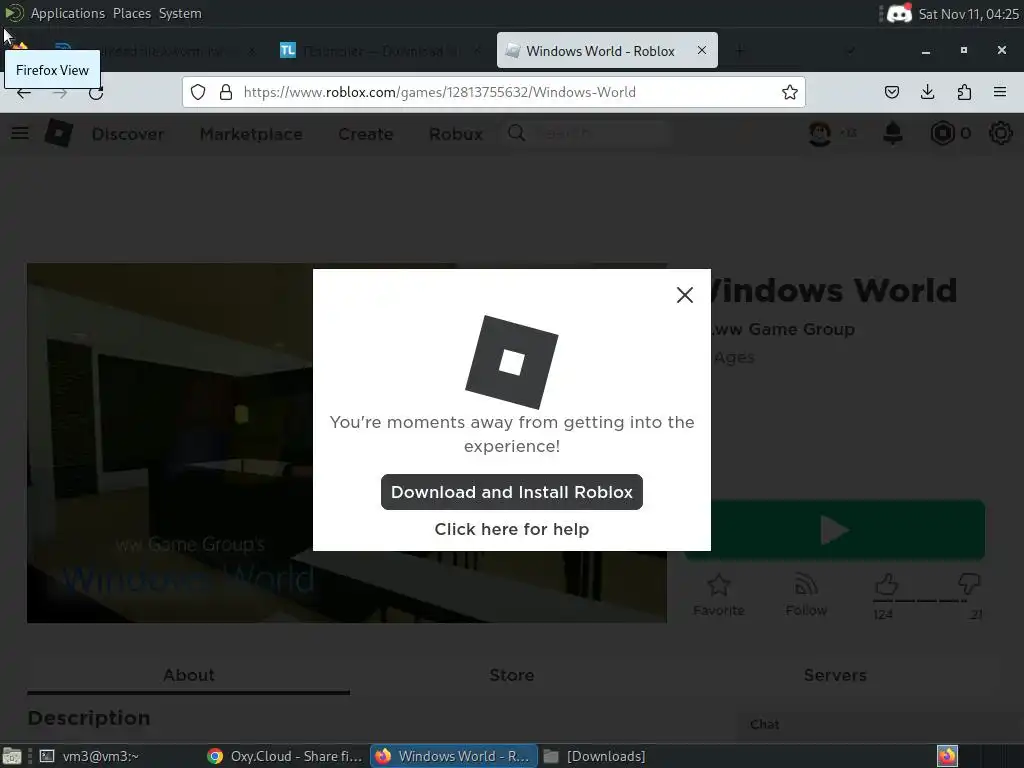The width and height of the screenshot is (1024, 768).
Task: Click the thumbs up like icon
Action: tap(886, 584)
